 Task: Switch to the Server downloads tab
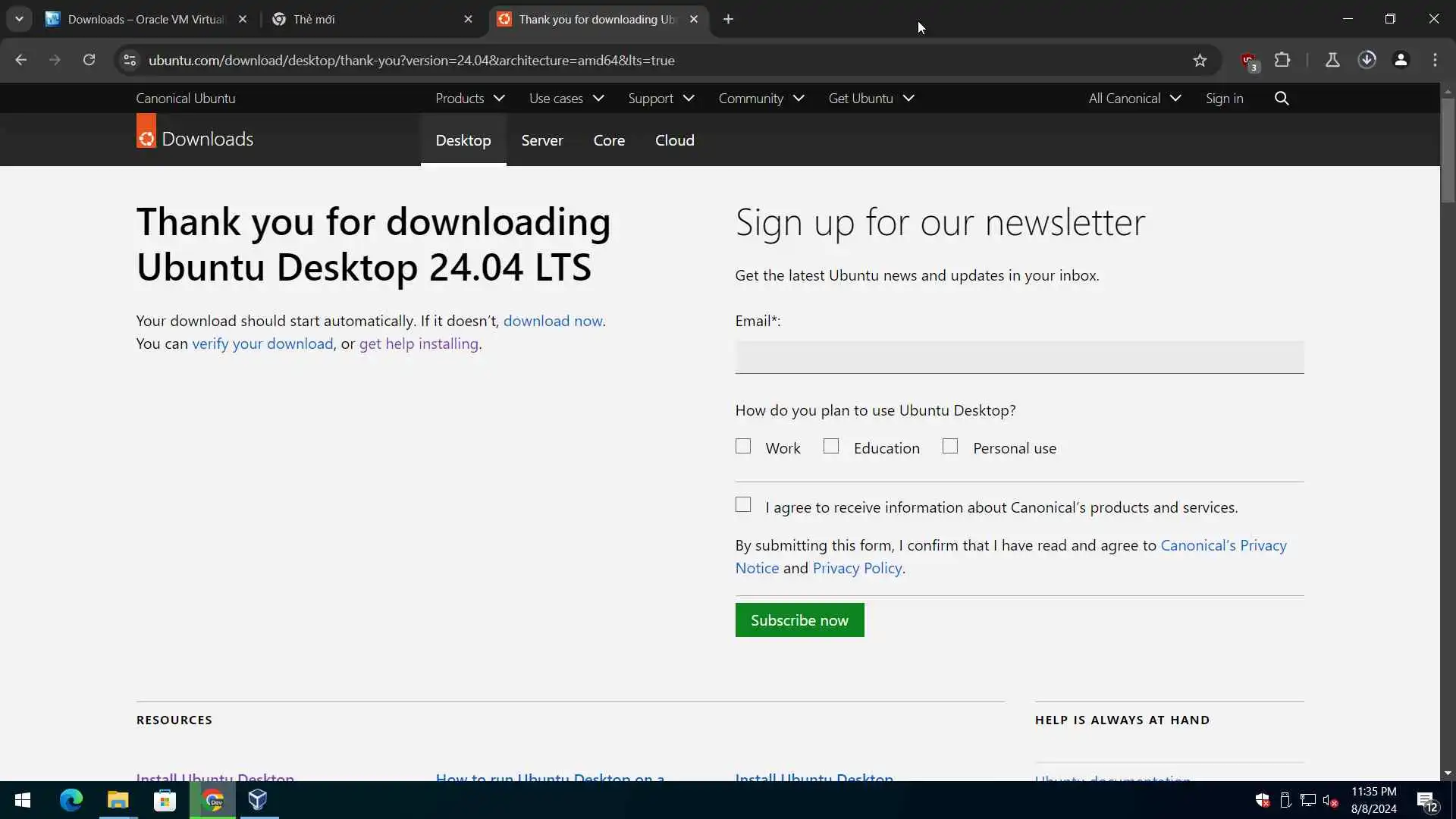point(541,140)
